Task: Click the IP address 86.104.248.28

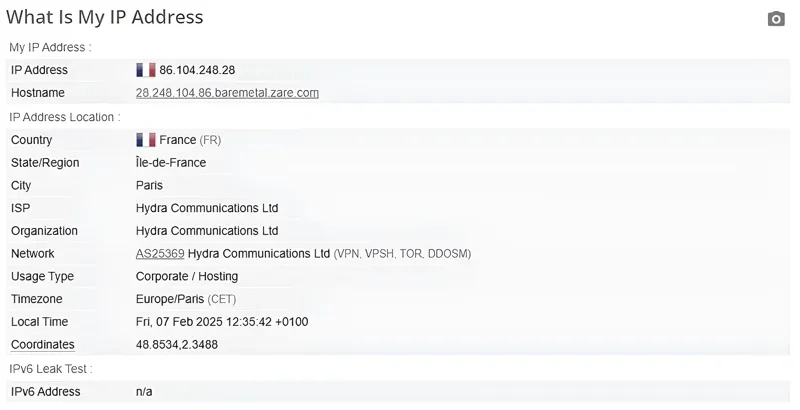Action: pyautogui.click(x=197, y=70)
